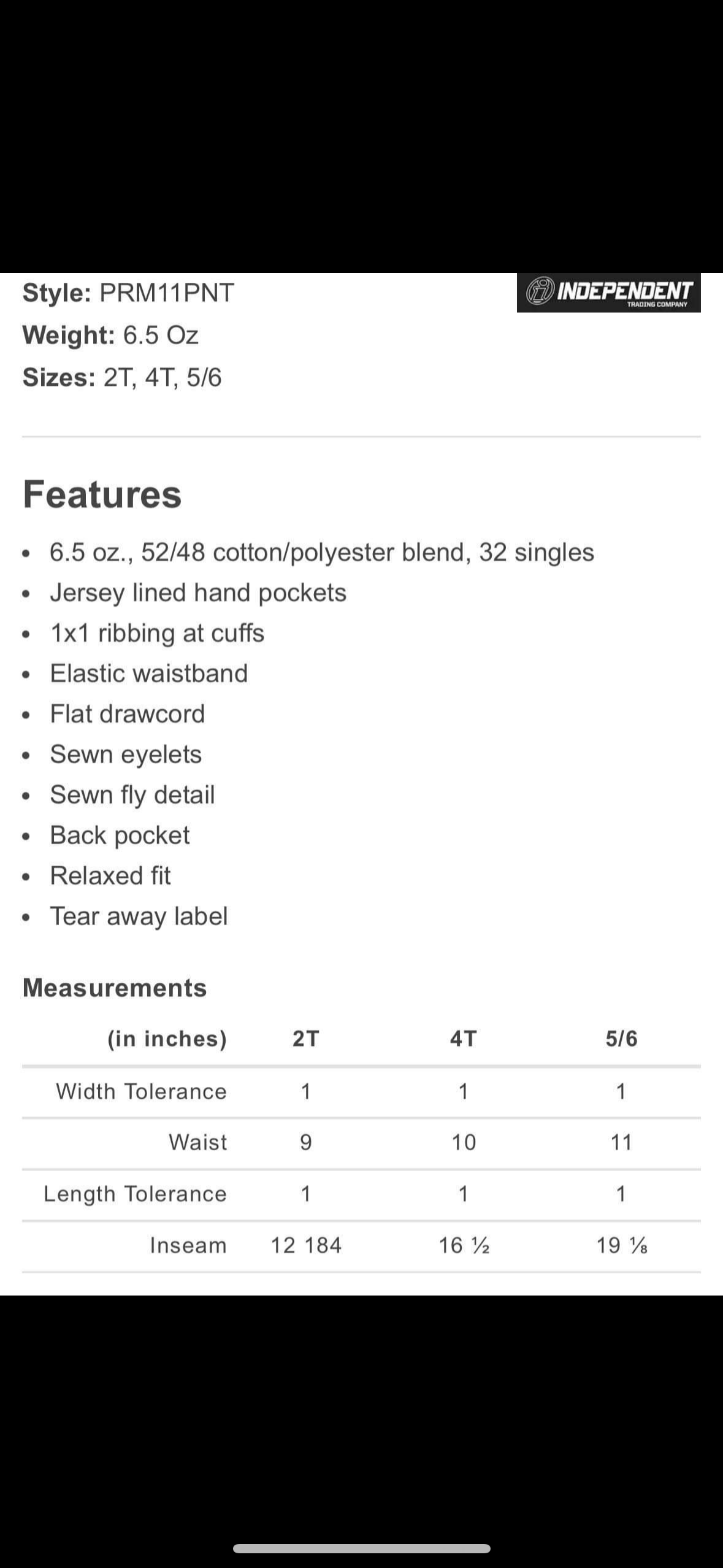Screen dimensions: 723x1568
Task: Select the Sizes 2T, 4T, 5/6 line
Action: coord(122,377)
